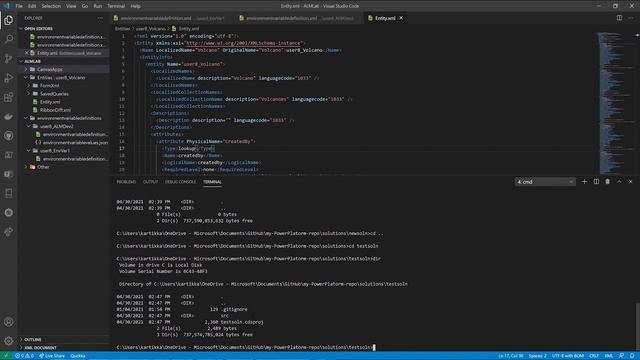
Task: Click the remote indicator in status bar
Action: pos(6,356)
